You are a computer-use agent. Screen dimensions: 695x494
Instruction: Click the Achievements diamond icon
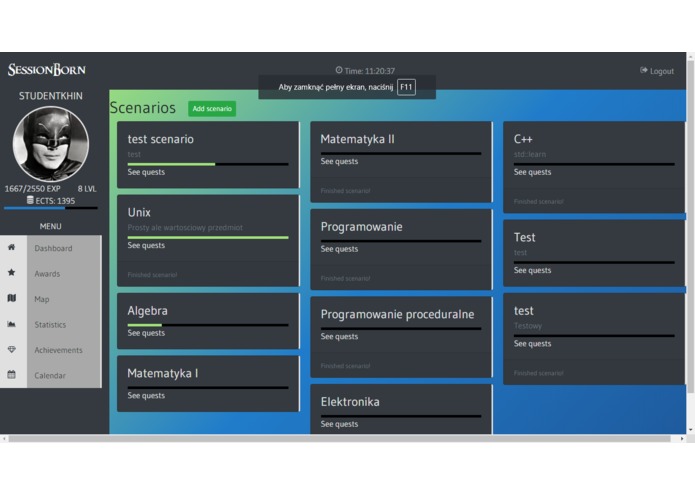(12, 349)
